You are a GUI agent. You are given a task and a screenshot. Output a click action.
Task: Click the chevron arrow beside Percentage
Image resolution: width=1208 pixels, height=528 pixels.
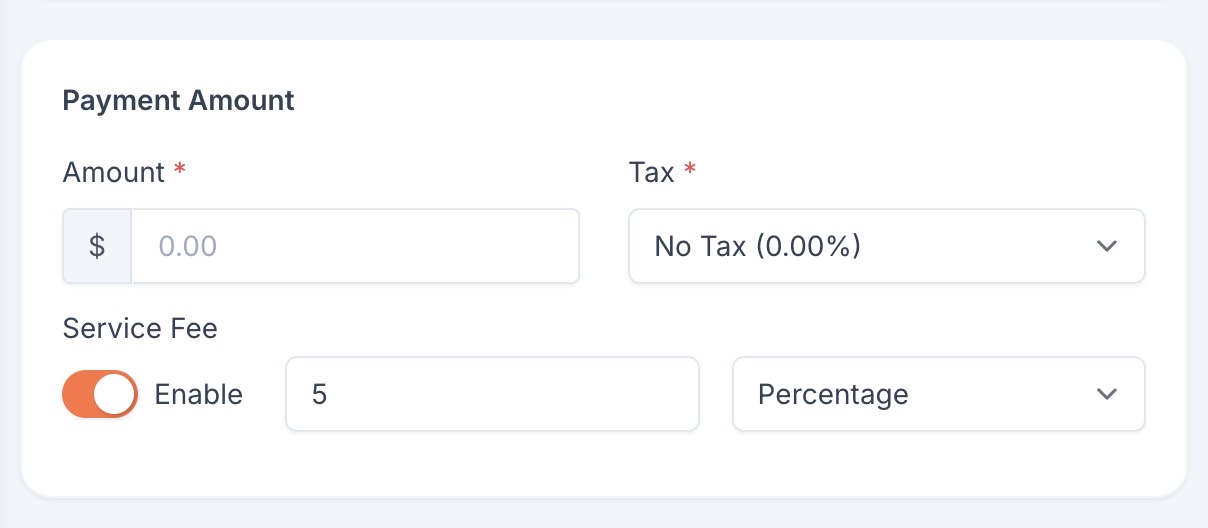1106,394
